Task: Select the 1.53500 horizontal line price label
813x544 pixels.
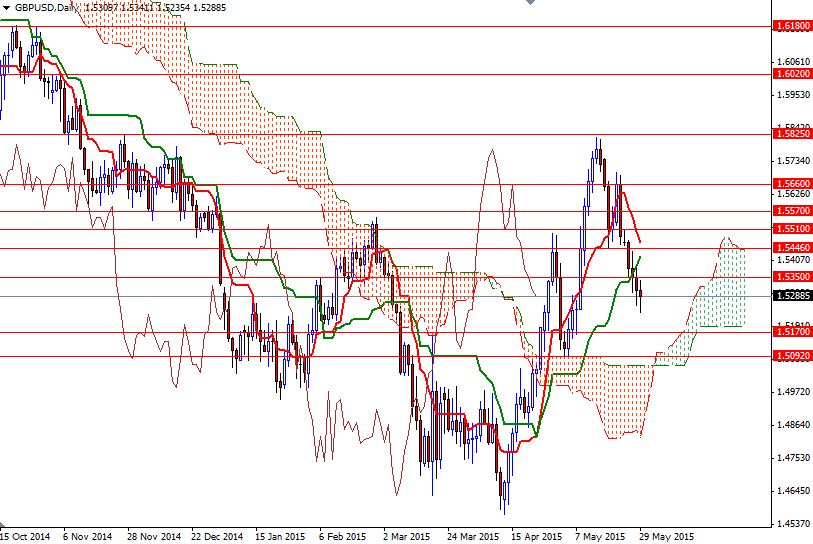Action: click(x=792, y=277)
